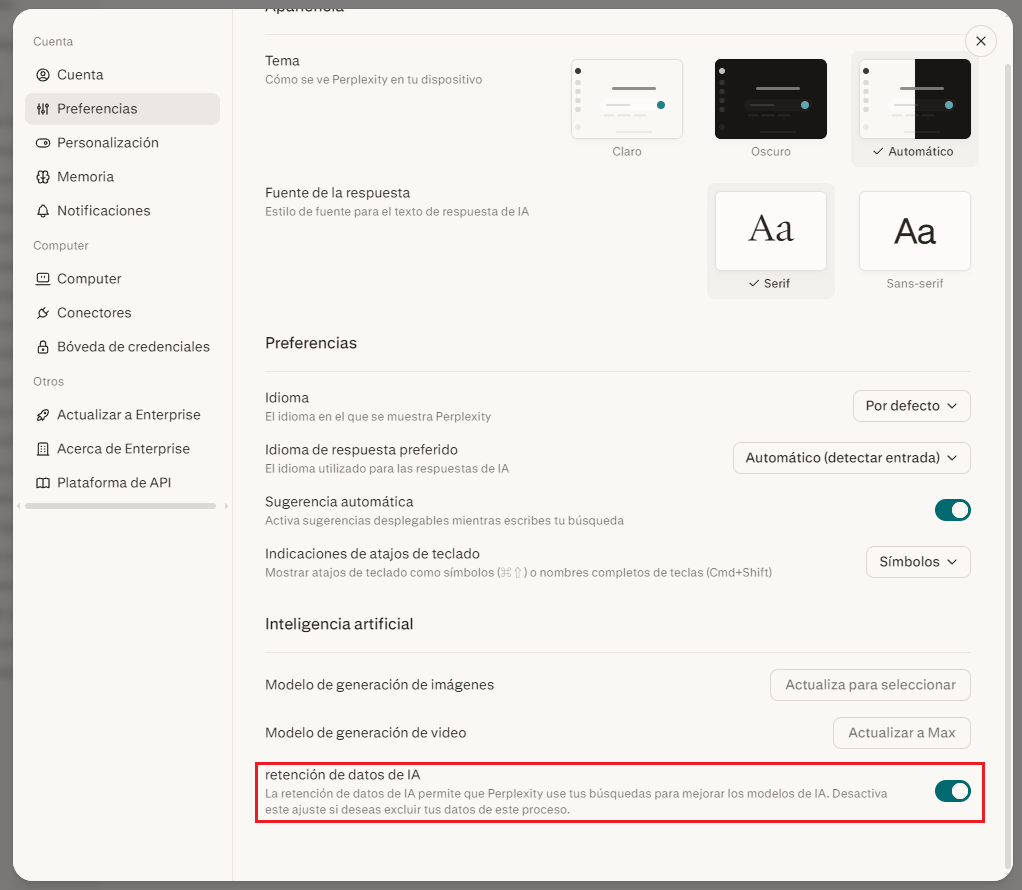
Task: Click the sidebar horizontal scrollbar
Action: 121,506
